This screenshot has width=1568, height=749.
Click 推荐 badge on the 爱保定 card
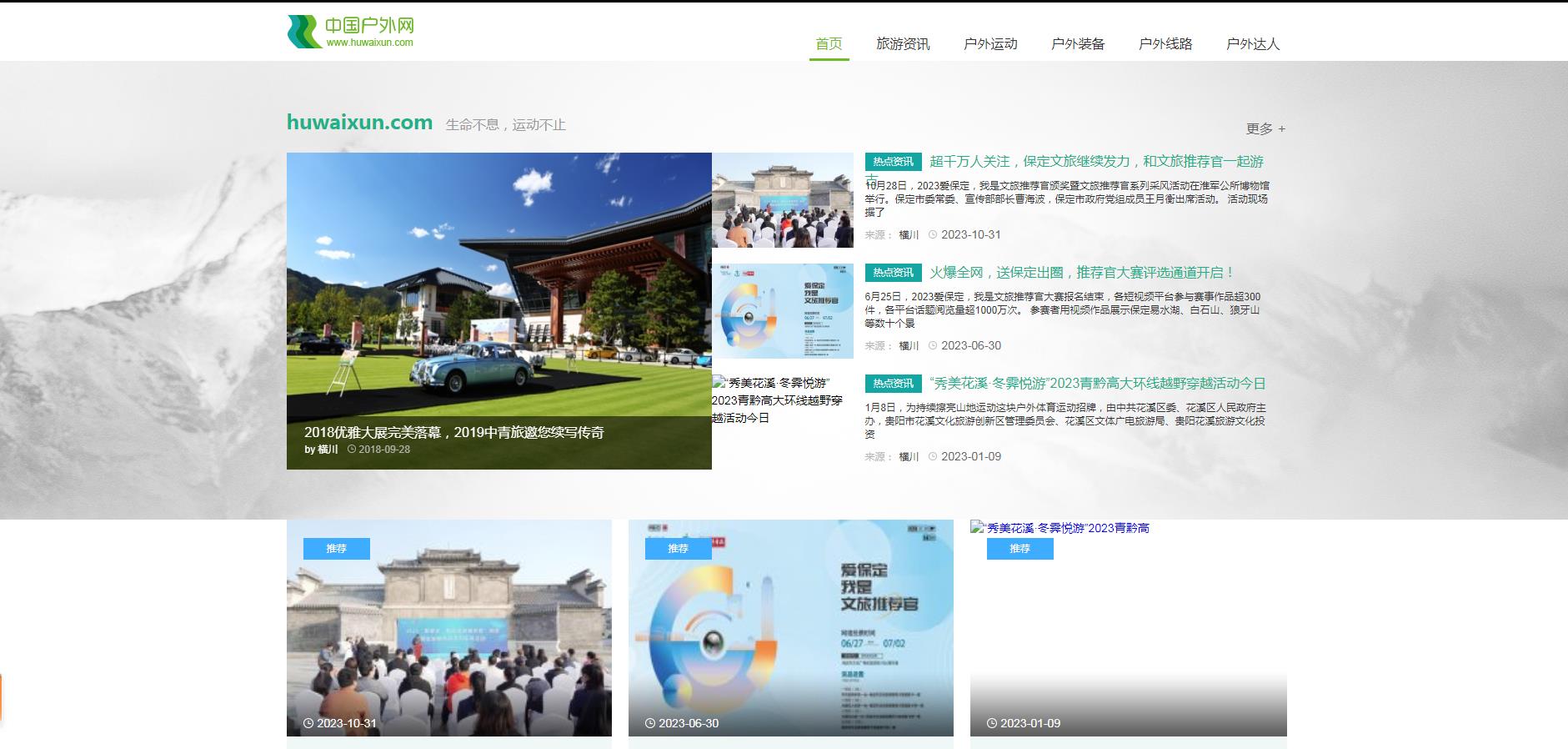coord(679,549)
